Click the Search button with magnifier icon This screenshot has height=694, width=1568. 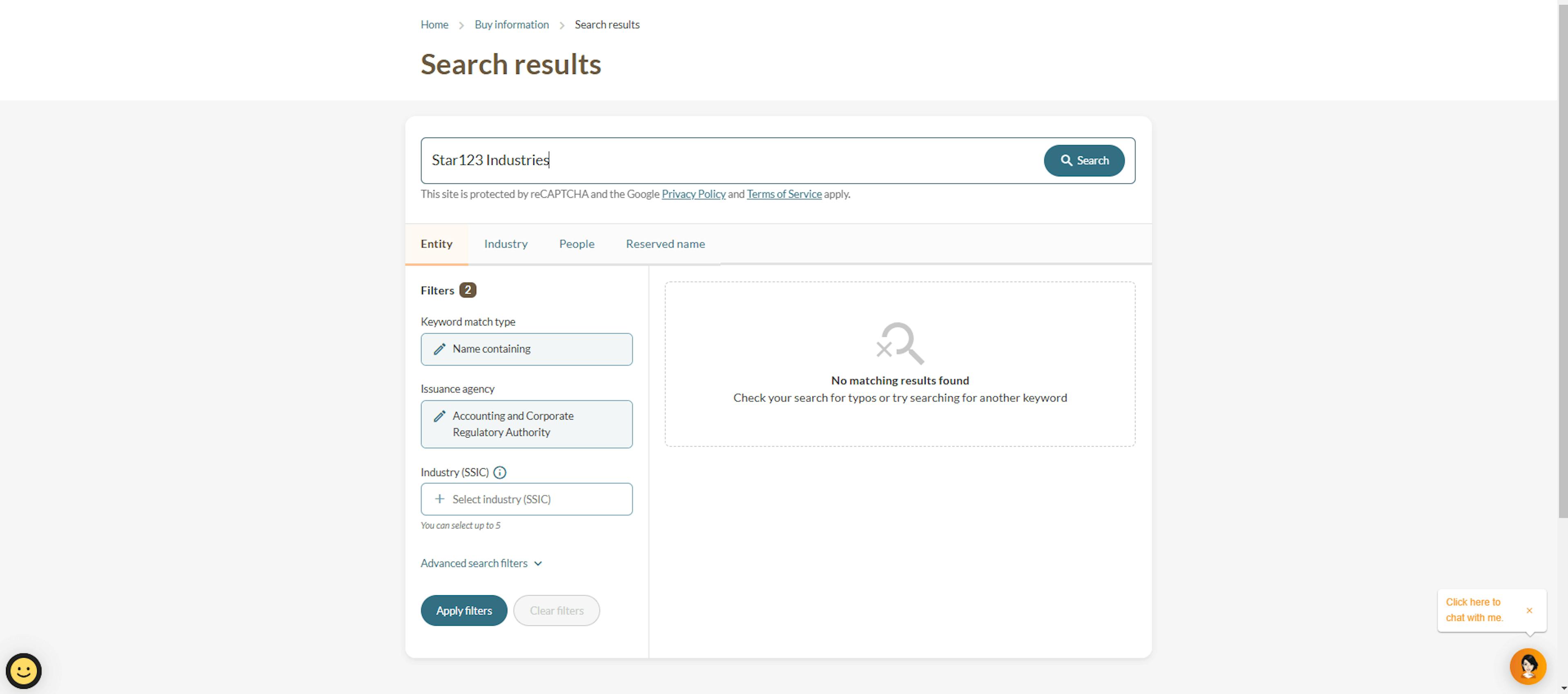pyautogui.click(x=1083, y=161)
